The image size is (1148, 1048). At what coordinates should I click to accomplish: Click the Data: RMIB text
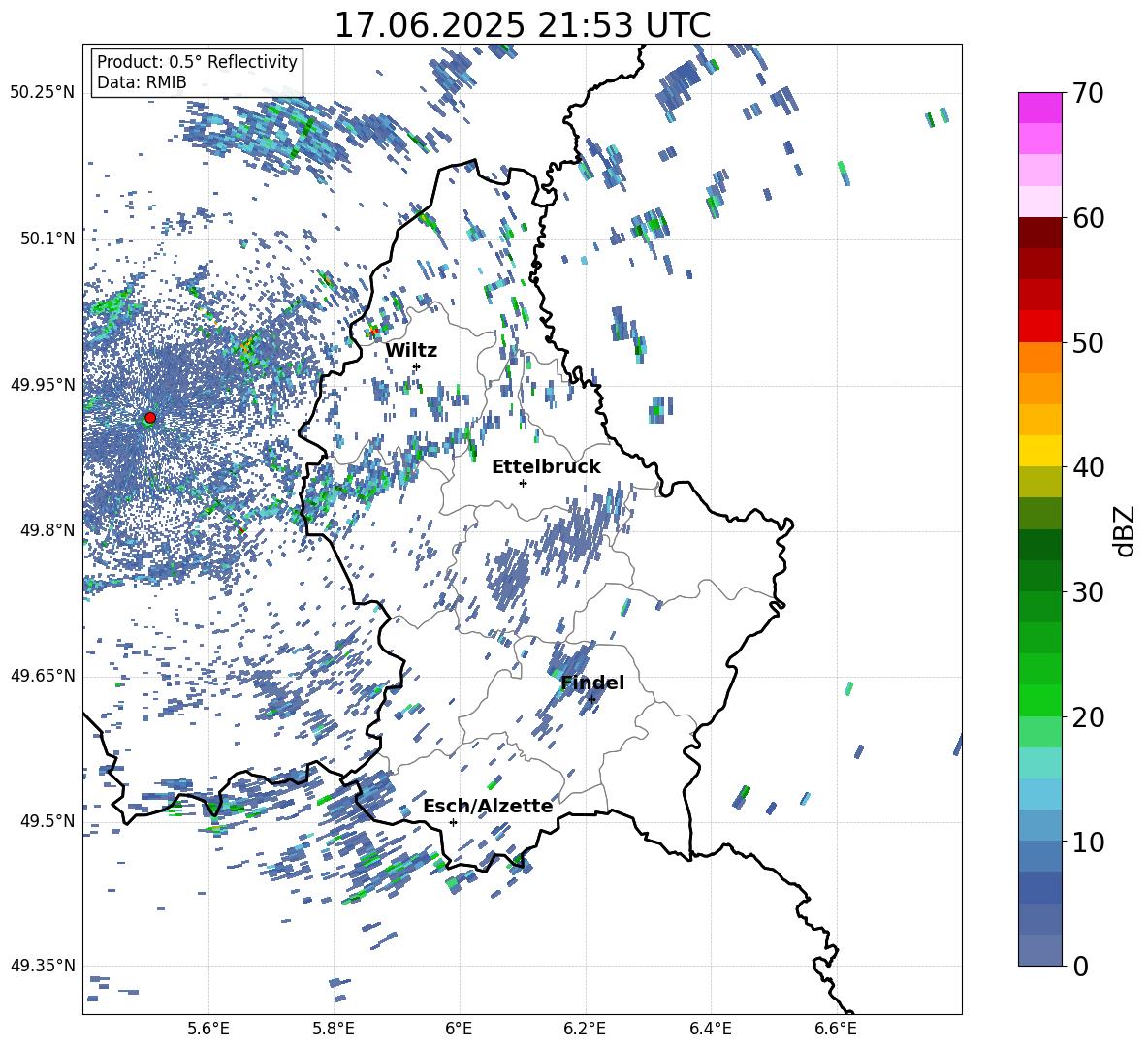coord(142,82)
